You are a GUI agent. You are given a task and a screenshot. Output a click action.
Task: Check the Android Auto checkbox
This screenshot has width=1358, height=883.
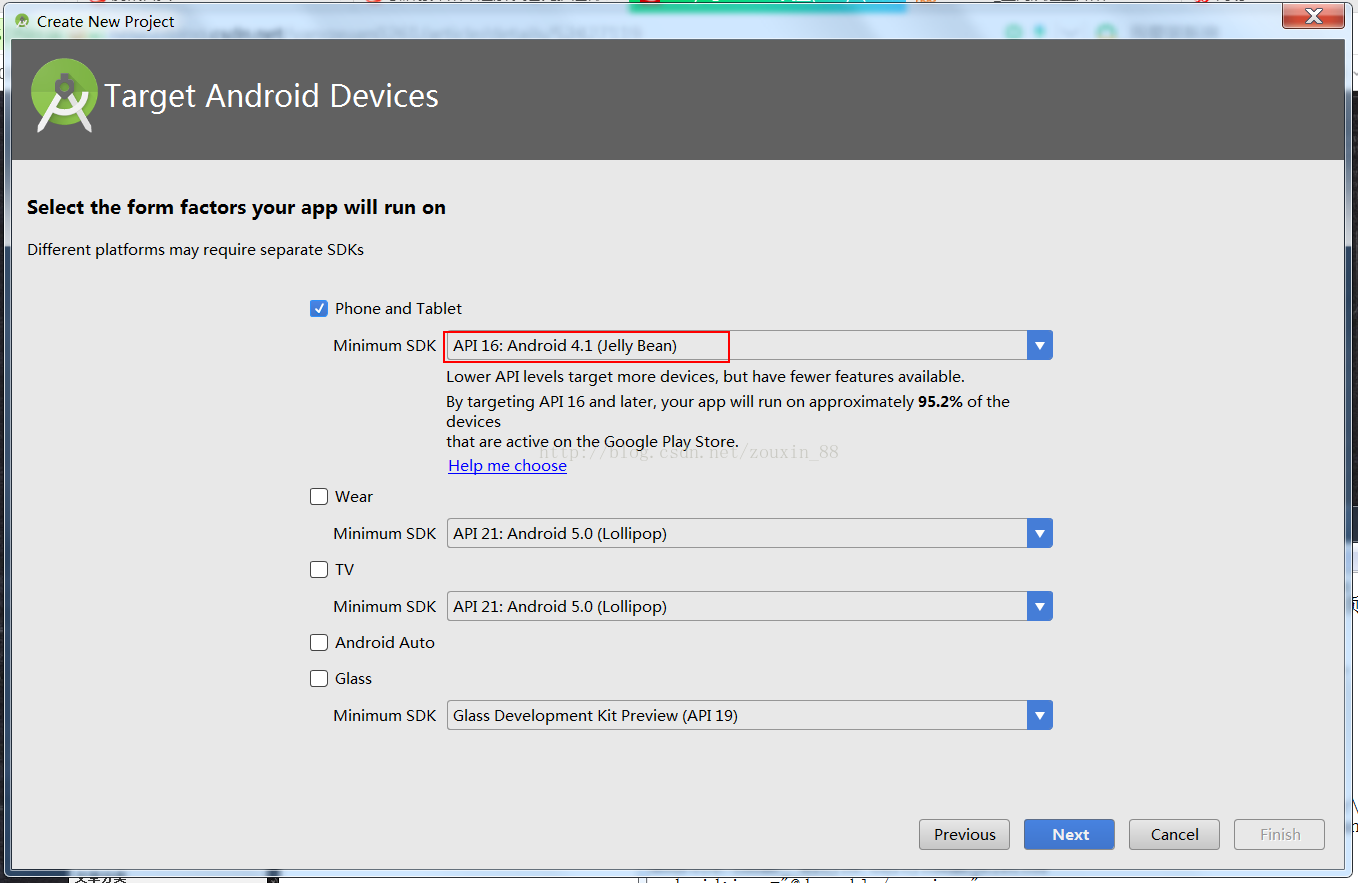coord(319,642)
